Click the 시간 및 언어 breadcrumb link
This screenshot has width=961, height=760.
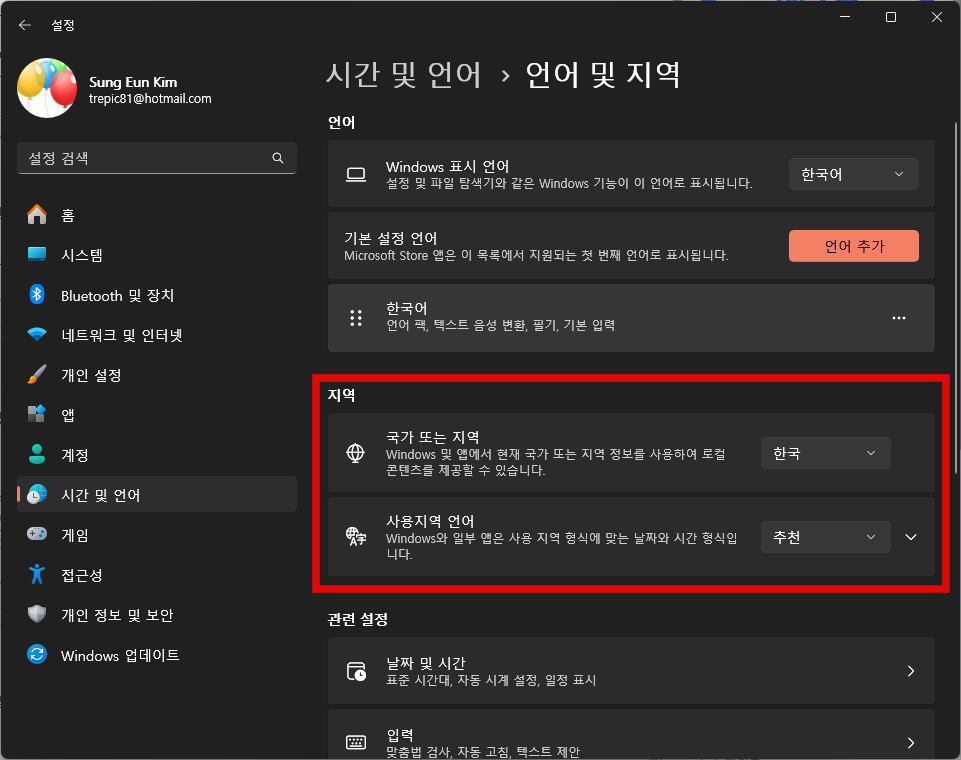(x=404, y=74)
